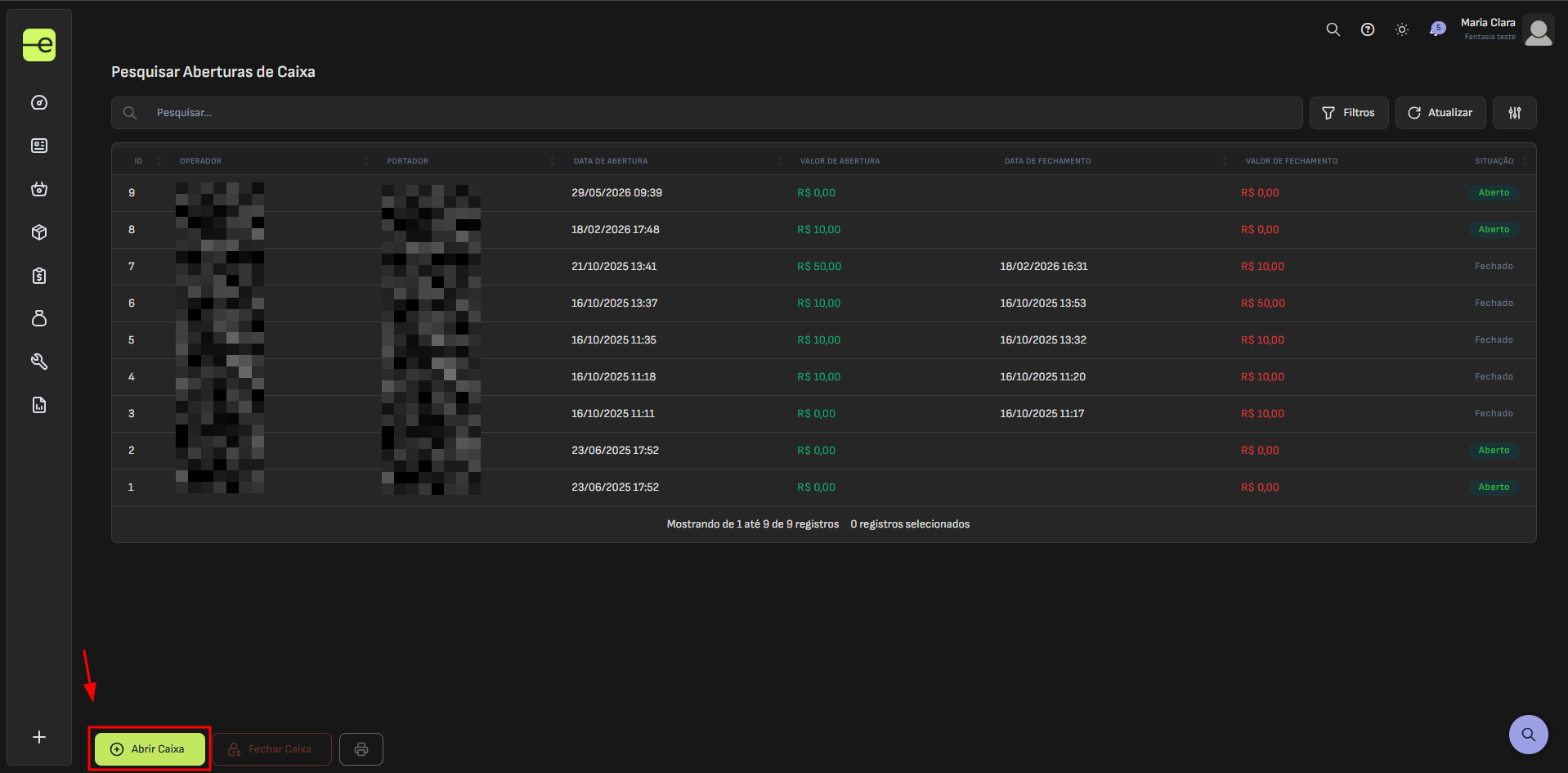This screenshot has height=773, width=1568.
Task: Open the help question mark icon
Action: 1368,29
